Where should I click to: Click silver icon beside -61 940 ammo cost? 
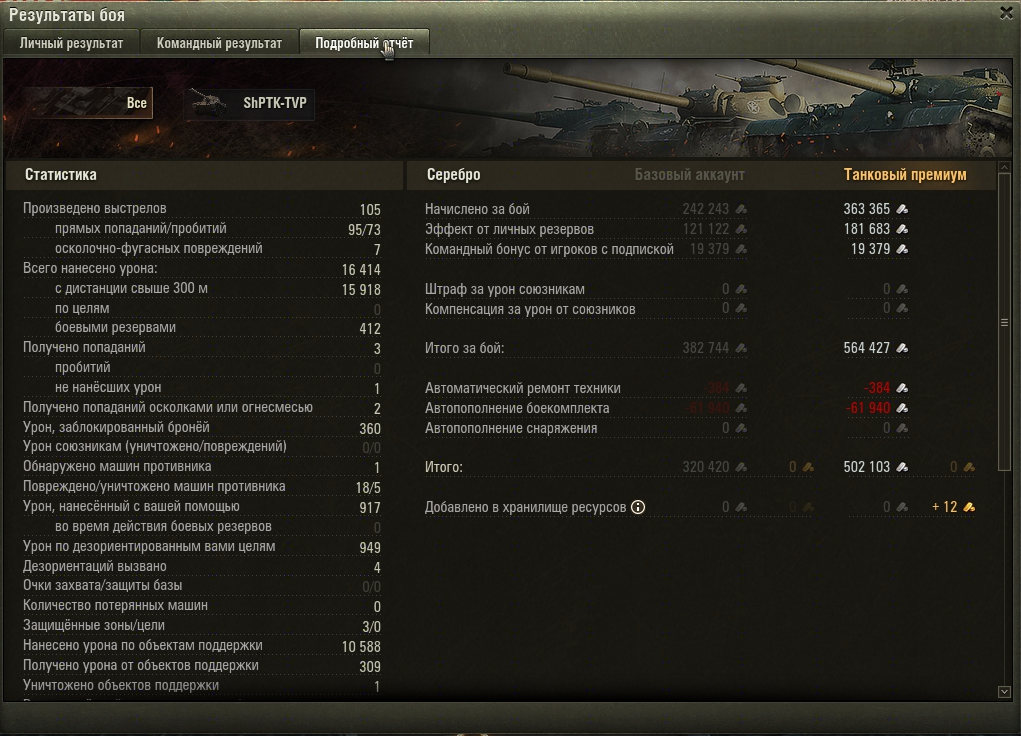click(902, 408)
